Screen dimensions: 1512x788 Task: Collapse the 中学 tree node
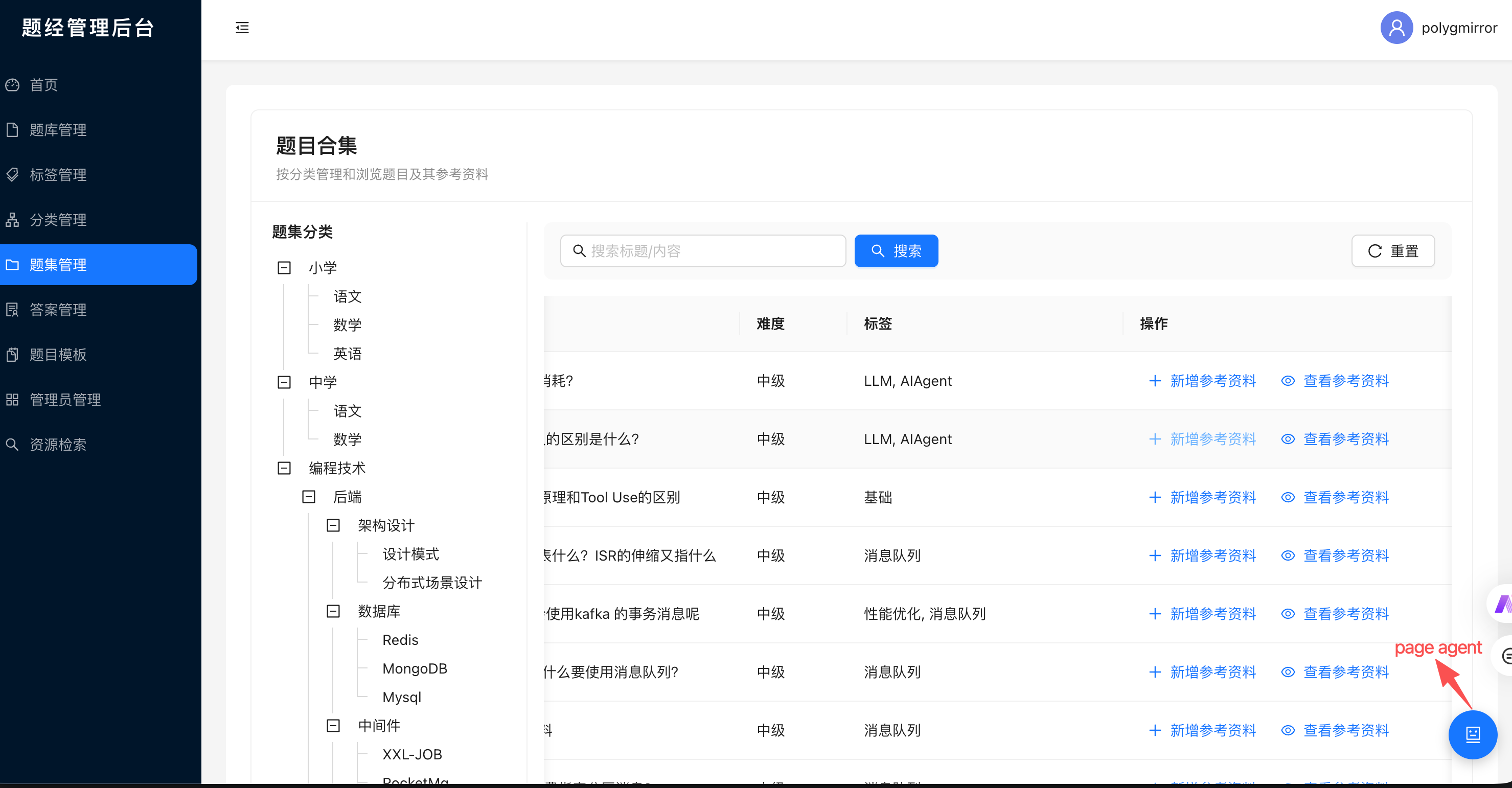(284, 382)
